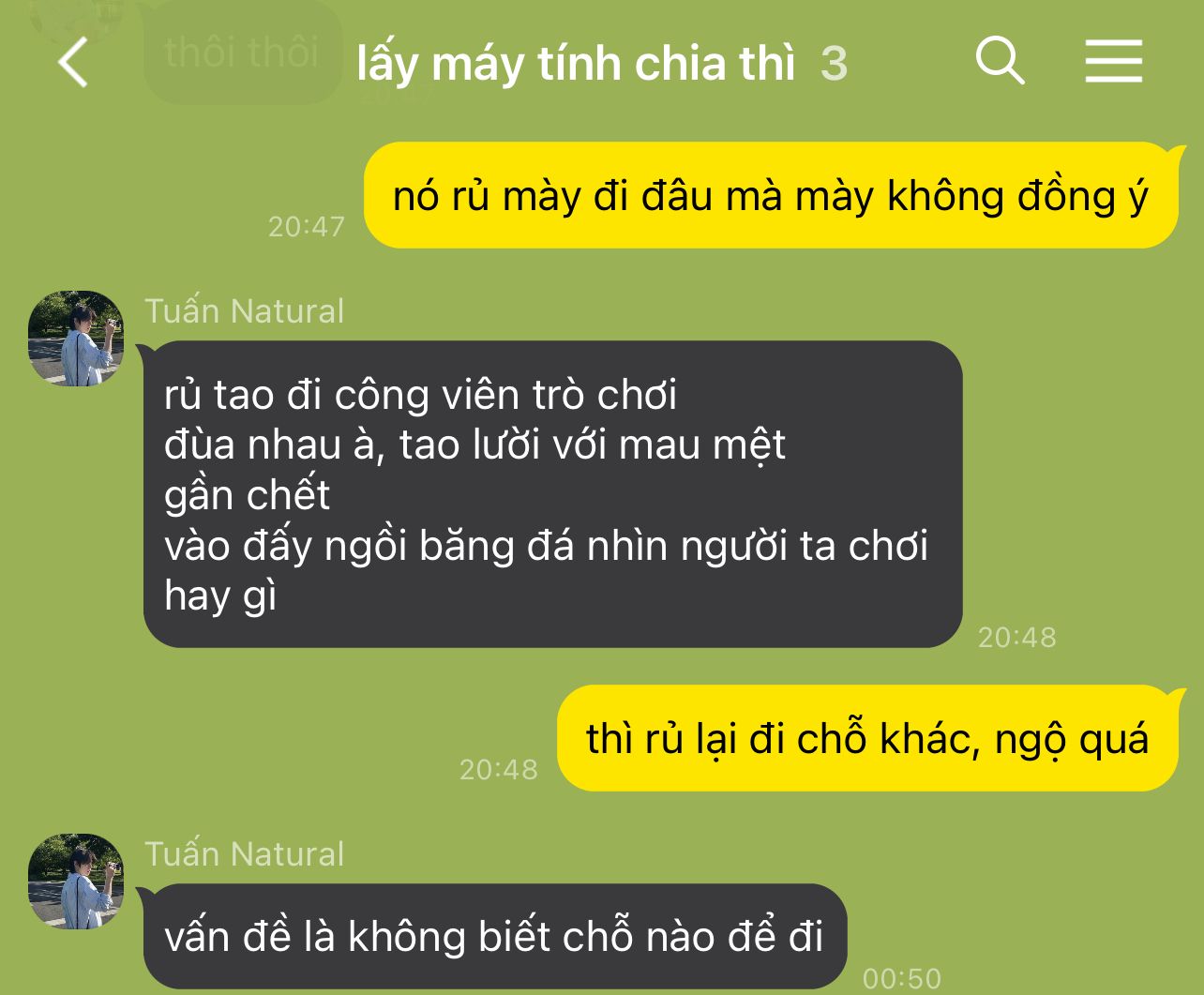Tap Tuấn Natural's avatar beside the last message
The image size is (1204, 995).
coord(76,882)
